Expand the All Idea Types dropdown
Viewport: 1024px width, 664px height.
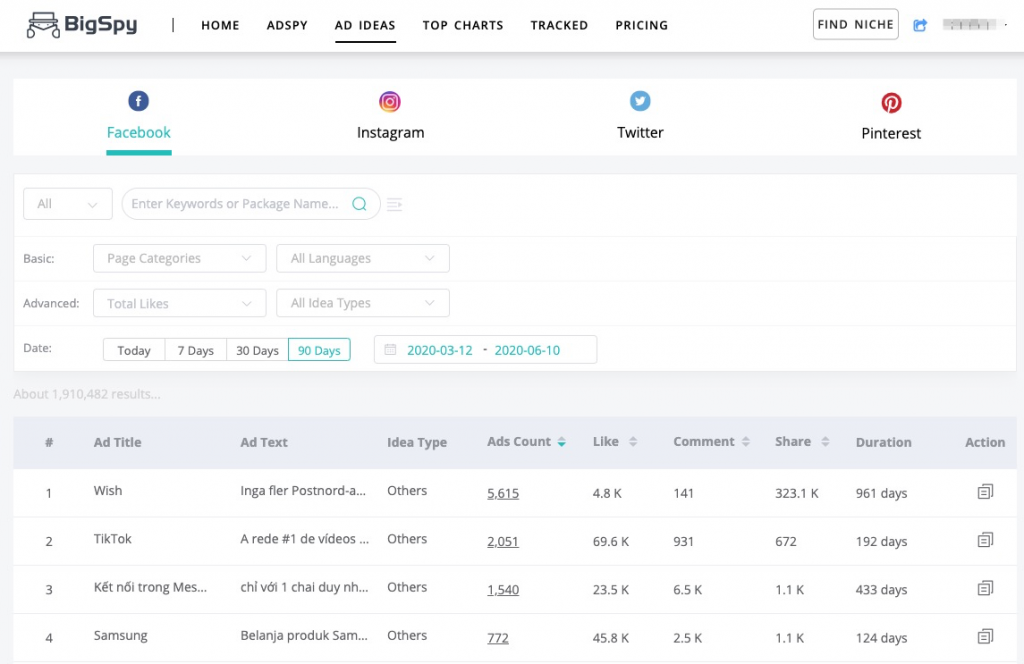pyautogui.click(x=362, y=303)
